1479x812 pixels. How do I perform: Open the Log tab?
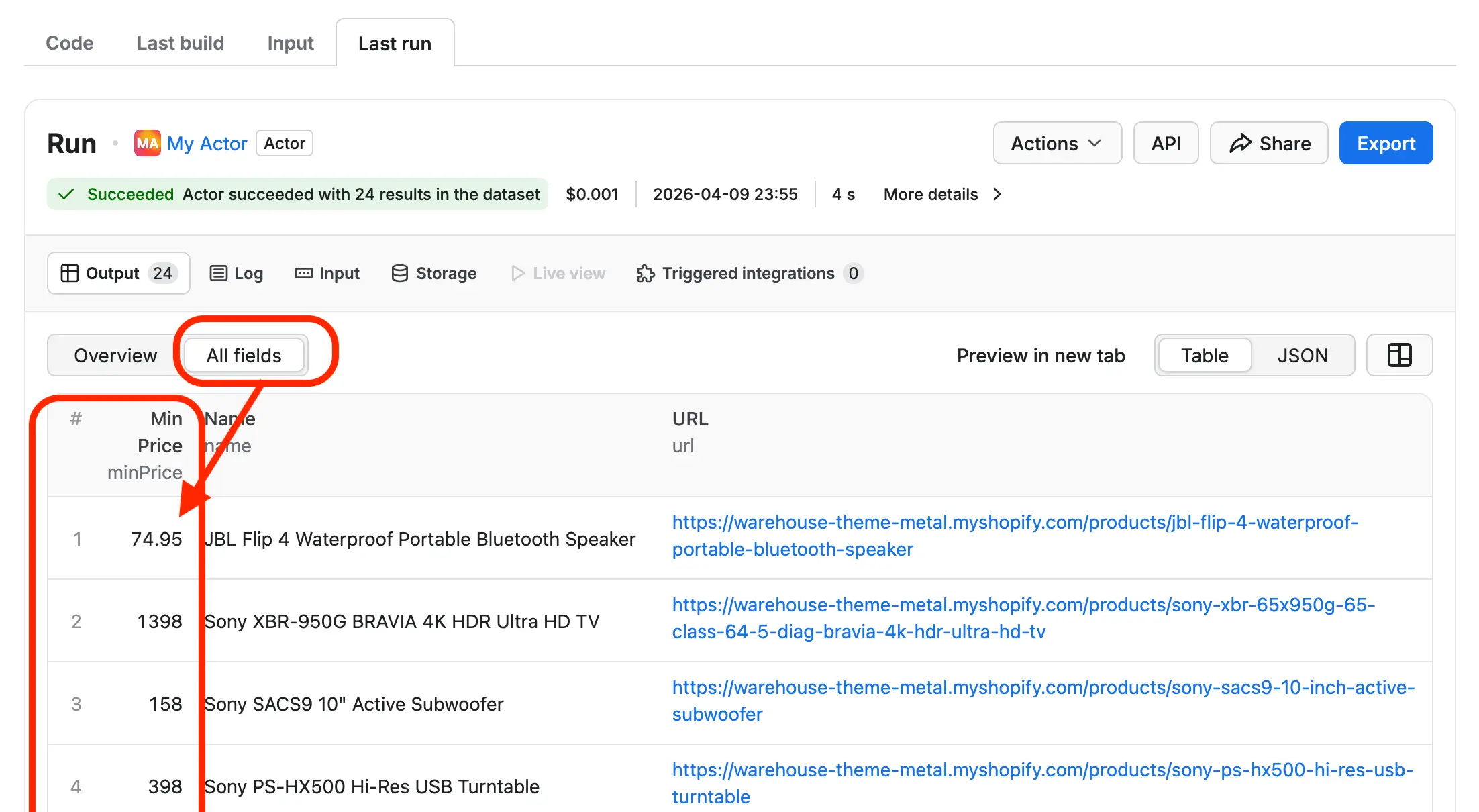[236, 273]
